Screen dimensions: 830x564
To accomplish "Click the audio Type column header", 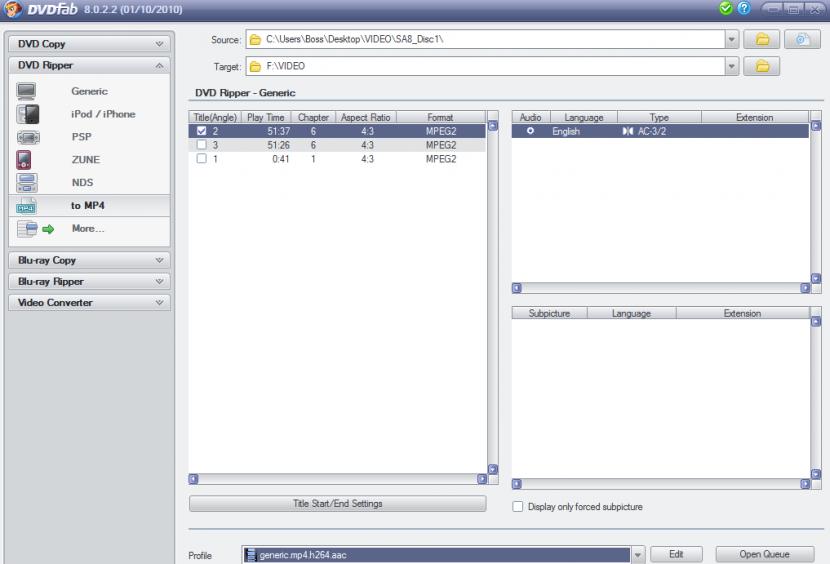I will pos(660,117).
